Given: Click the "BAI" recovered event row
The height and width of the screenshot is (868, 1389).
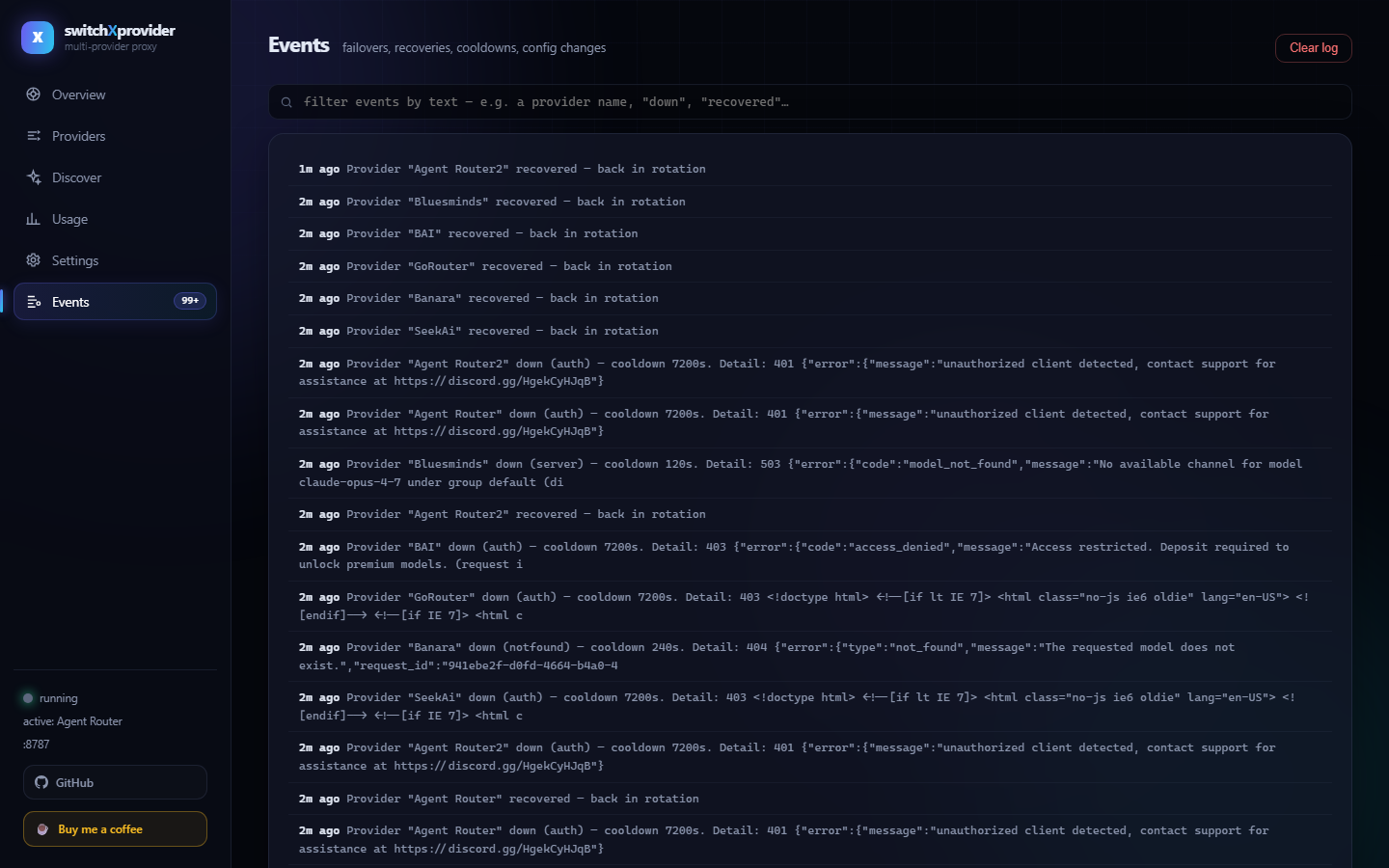Looking at the screenshot, I should [x=810, y=233].
